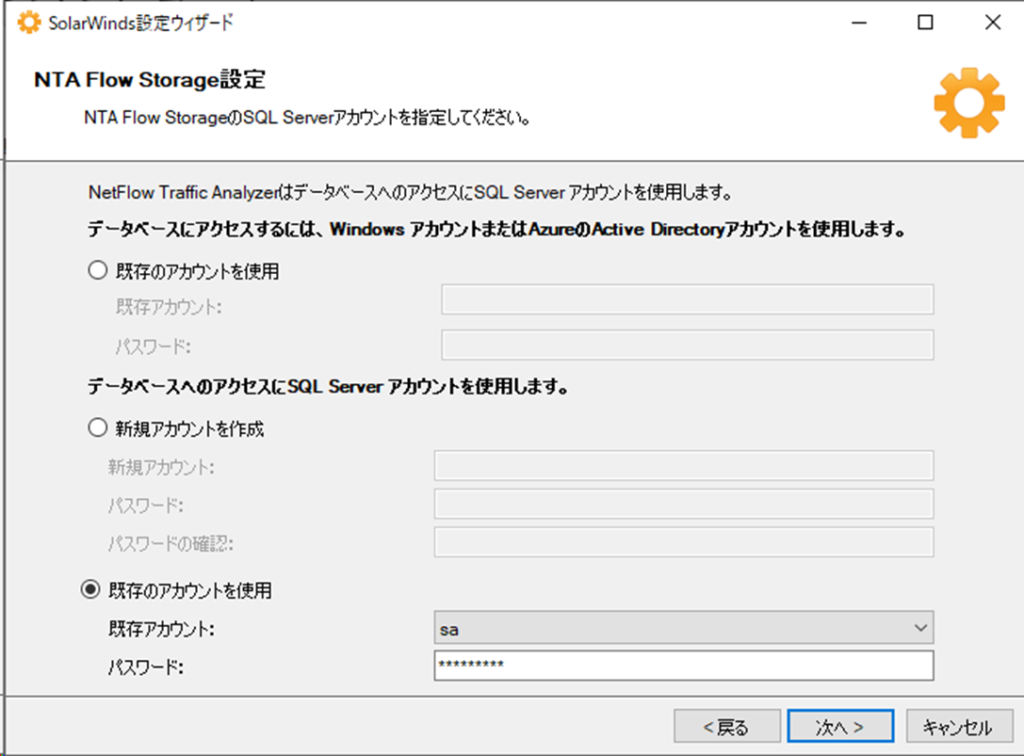Click the SolarWinds gear icon in title bar
The height and width of the screenshot is (756, 1024).
pos(29,23)
